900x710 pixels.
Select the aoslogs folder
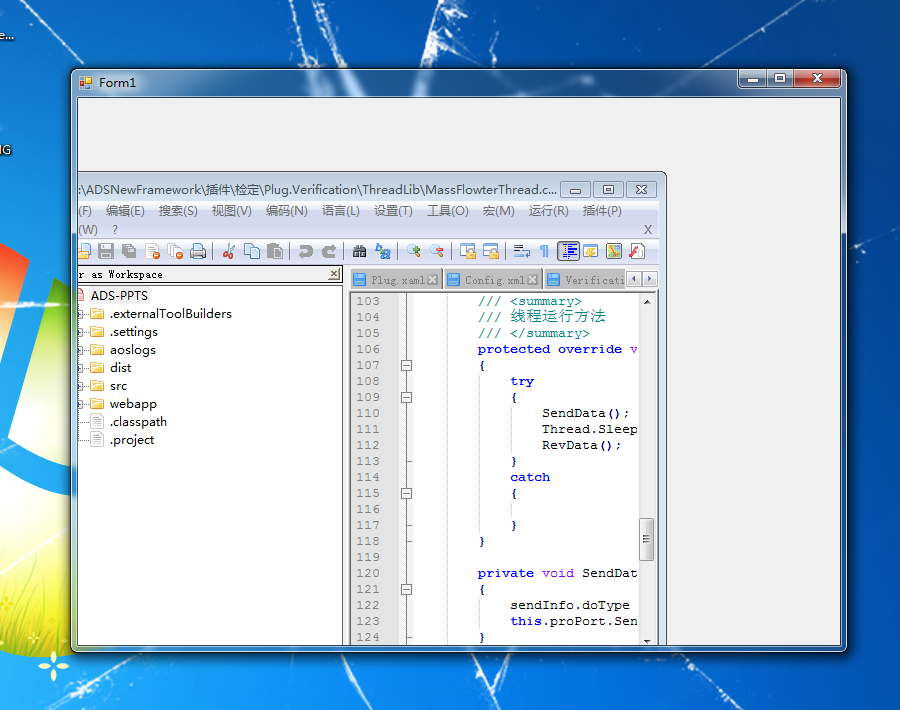coord(133,350)
